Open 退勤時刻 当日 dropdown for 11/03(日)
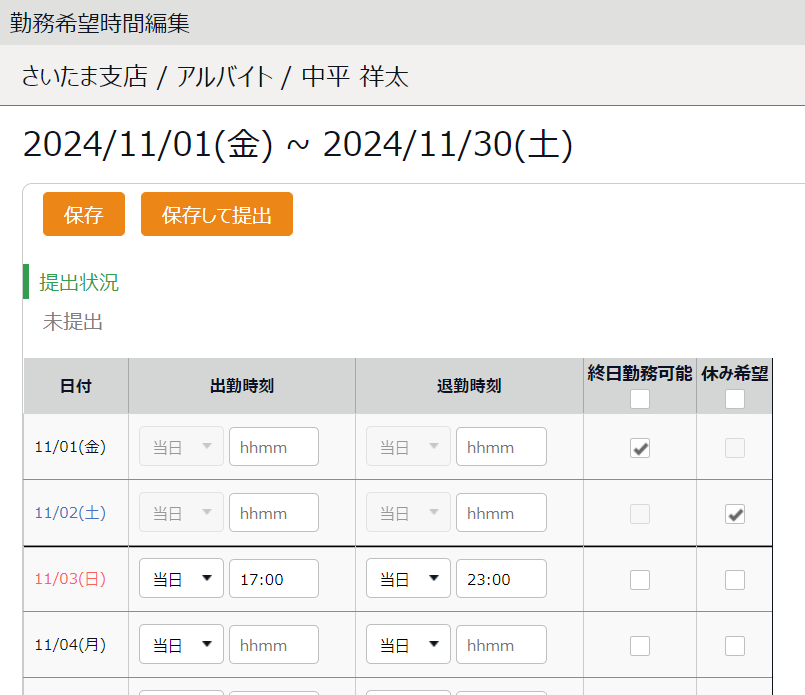The height and width of the screenshot is (695, 805). click(x=408, y=578)
